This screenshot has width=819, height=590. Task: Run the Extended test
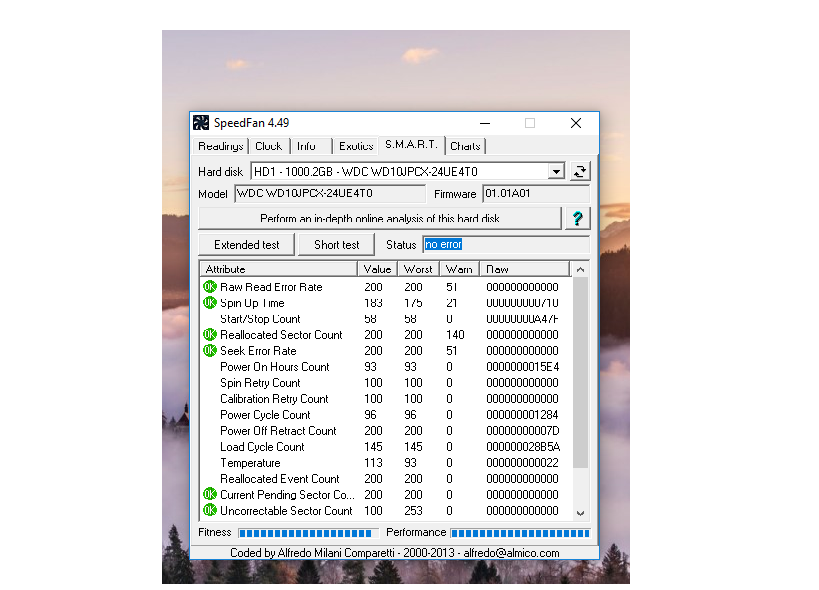(246, 245)
